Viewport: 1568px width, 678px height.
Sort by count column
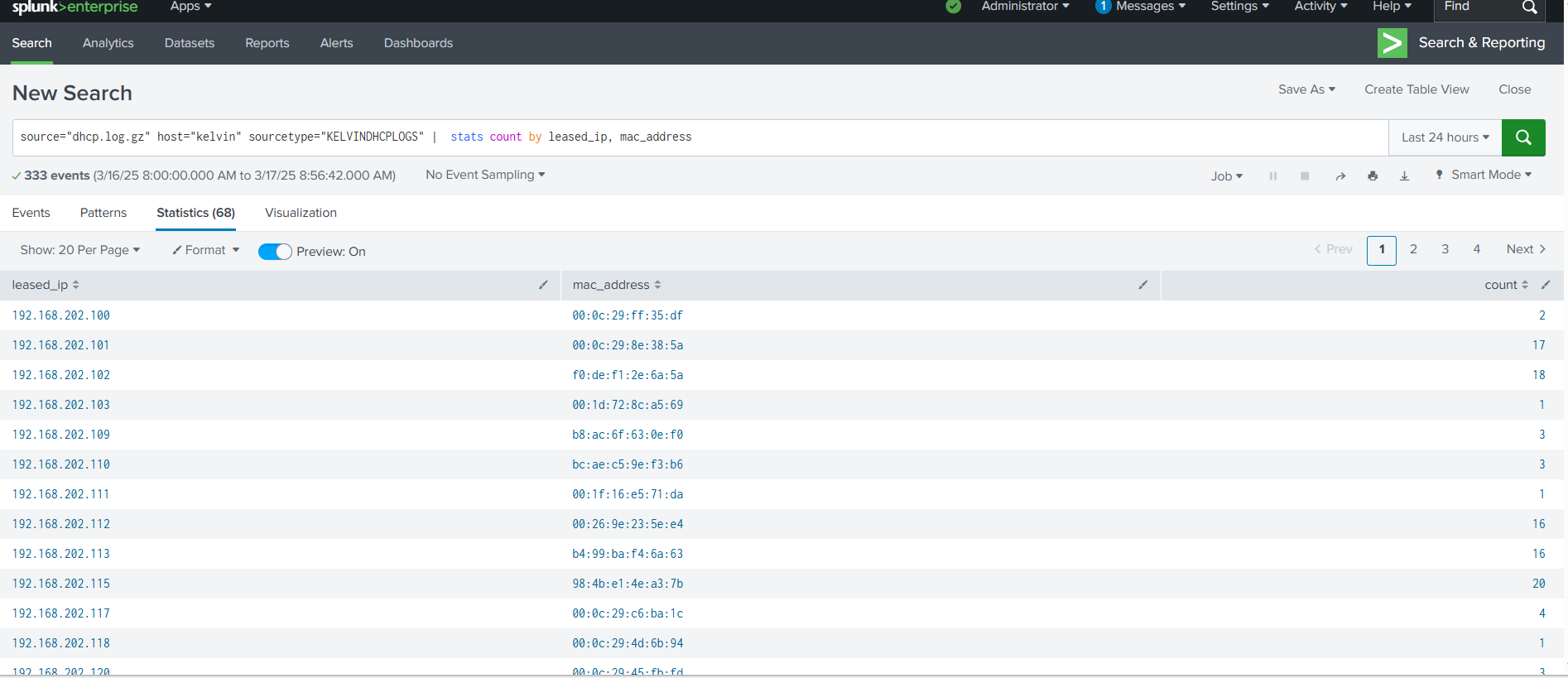coord(1506,285)
